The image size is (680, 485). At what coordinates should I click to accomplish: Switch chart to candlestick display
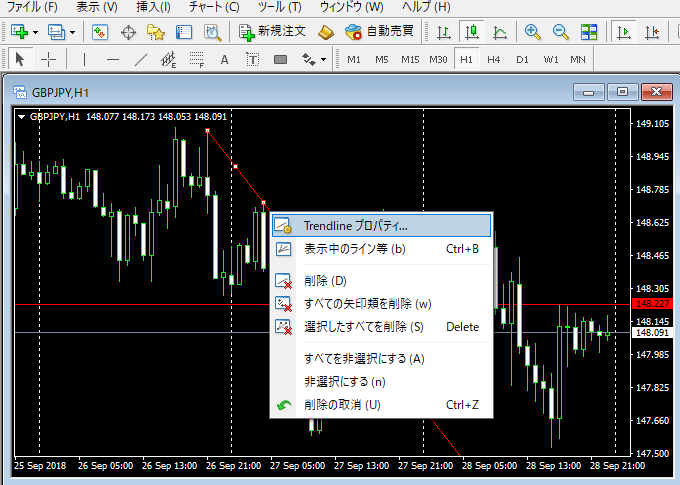point(470,33)
